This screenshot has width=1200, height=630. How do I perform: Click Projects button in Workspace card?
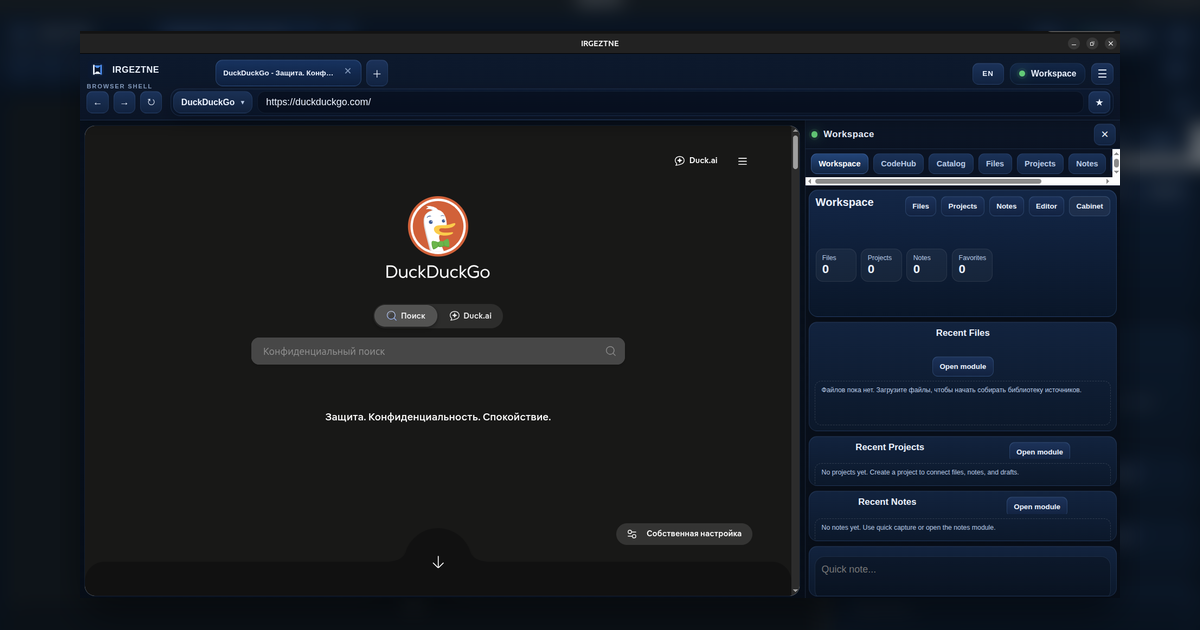click(963, 206)
